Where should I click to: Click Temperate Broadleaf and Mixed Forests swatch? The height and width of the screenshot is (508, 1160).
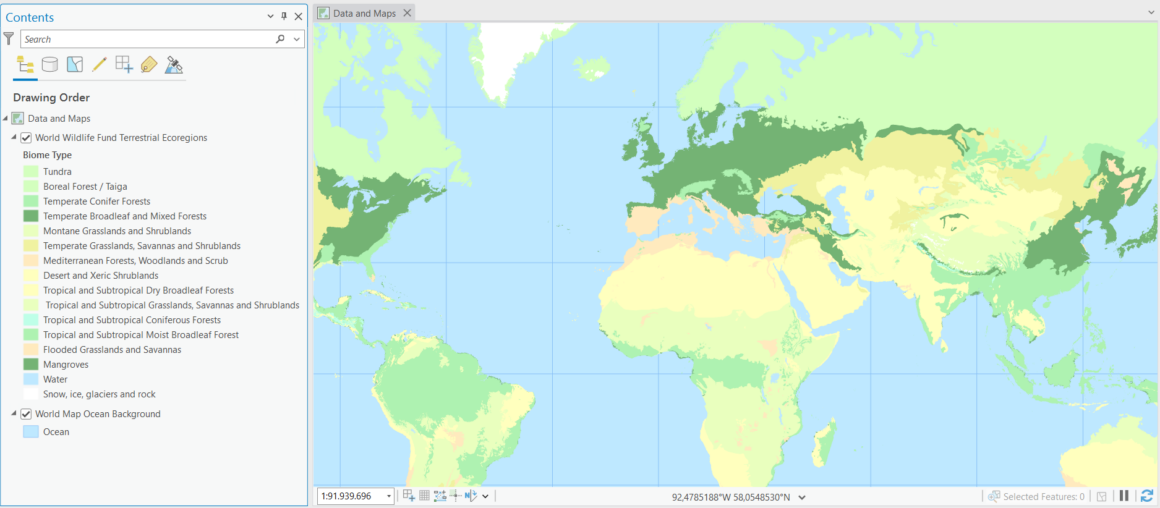[x=30, y=216]
